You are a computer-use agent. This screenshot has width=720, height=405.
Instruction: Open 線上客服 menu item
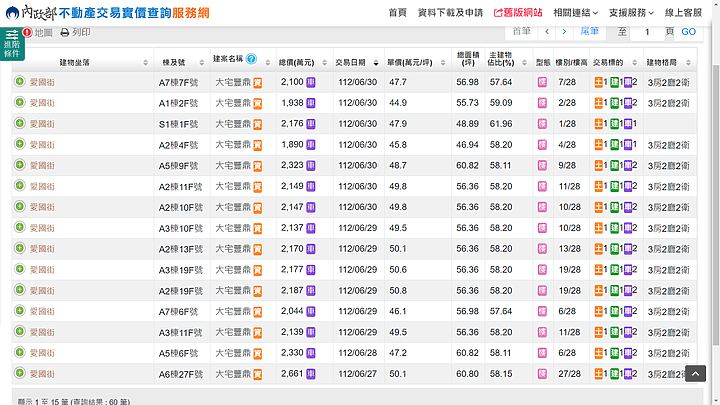point(683,13)
